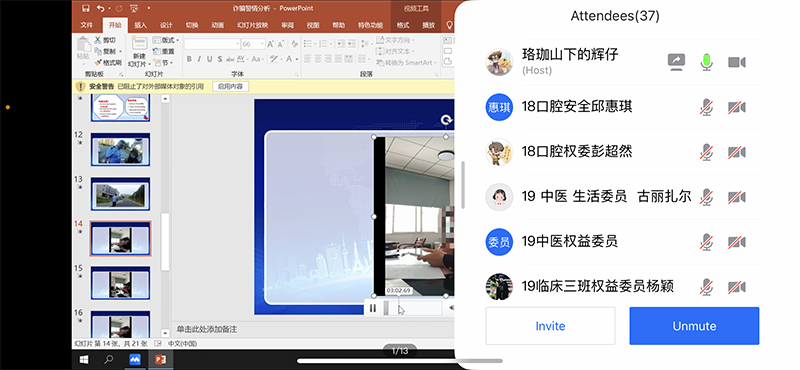This screenshot has height=370, width=800.
Task: Click the video progress bar track
Action: pos(411,308)
